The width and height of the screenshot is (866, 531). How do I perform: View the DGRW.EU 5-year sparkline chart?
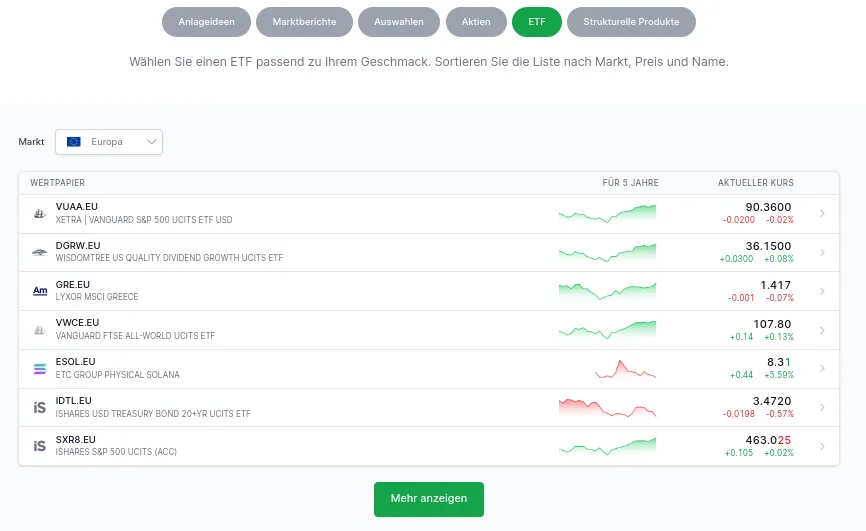pos(608,253)
